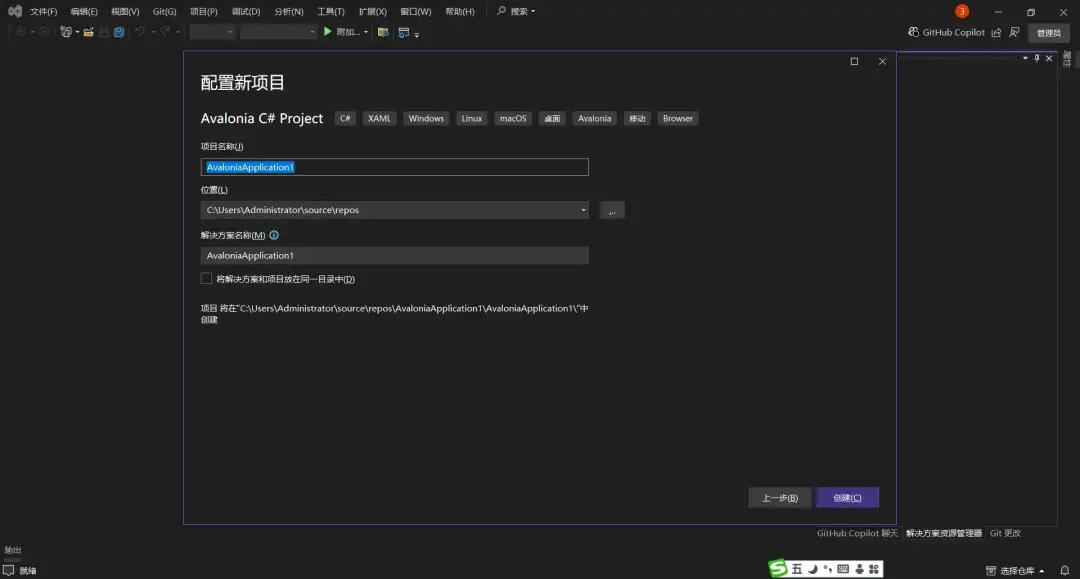Click the info icon beside 解决方案名称
The height and width of the screenshot is (579, 1080).
click(x=273, y=235)
